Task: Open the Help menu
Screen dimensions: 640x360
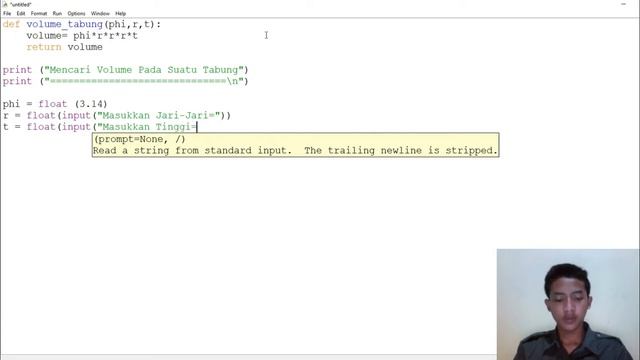Action: [120, 13]
